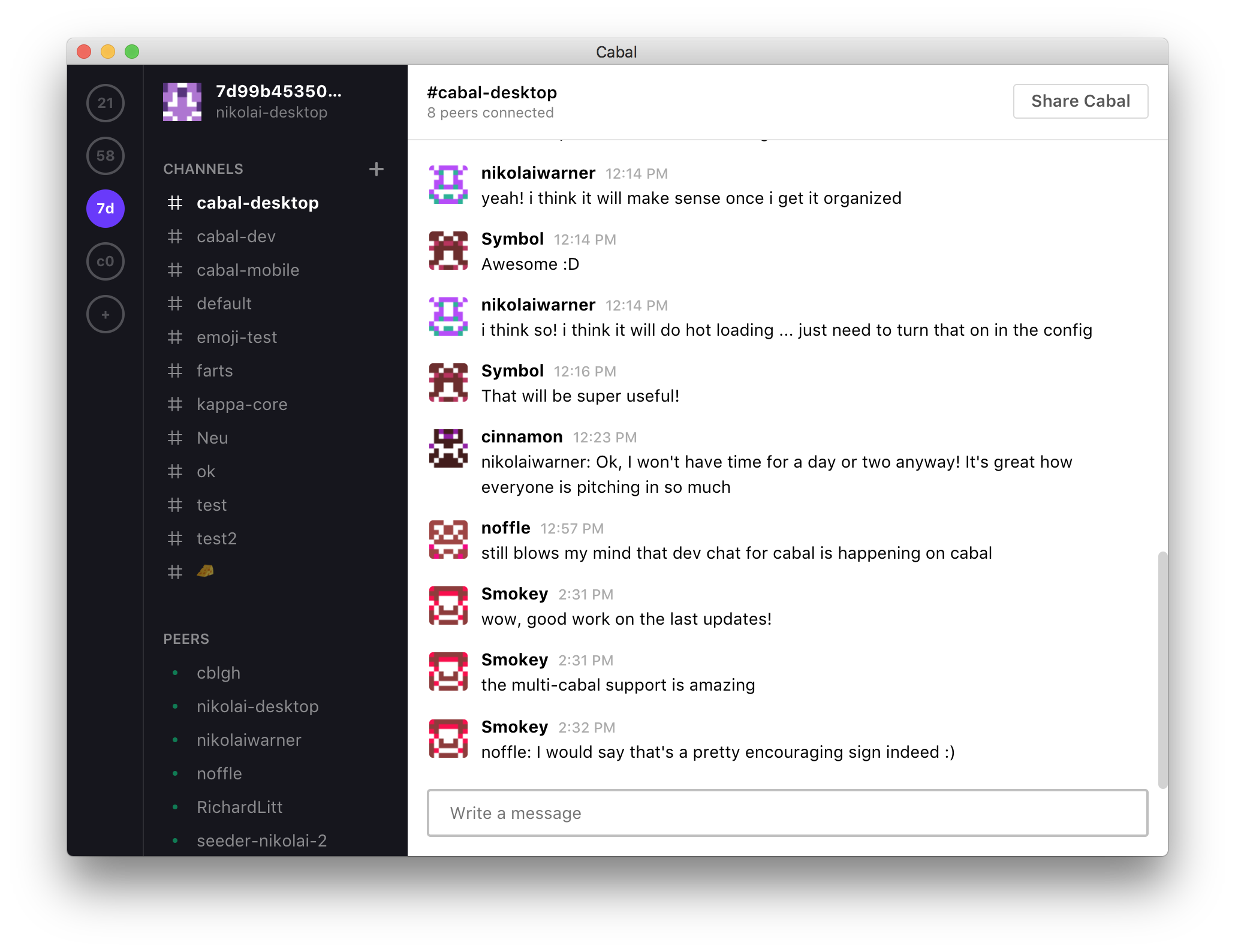Focus the Write a message field
The image size is (1235, 952).
(x=787, y=814)
